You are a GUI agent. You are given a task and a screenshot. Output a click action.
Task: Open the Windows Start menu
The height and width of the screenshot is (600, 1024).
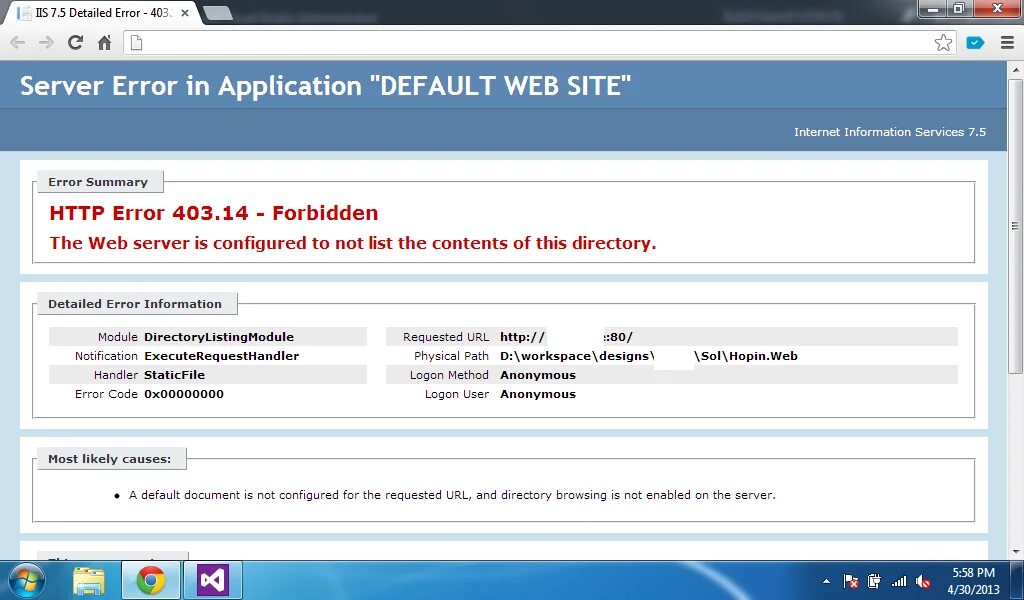click(x=26, y=580)
